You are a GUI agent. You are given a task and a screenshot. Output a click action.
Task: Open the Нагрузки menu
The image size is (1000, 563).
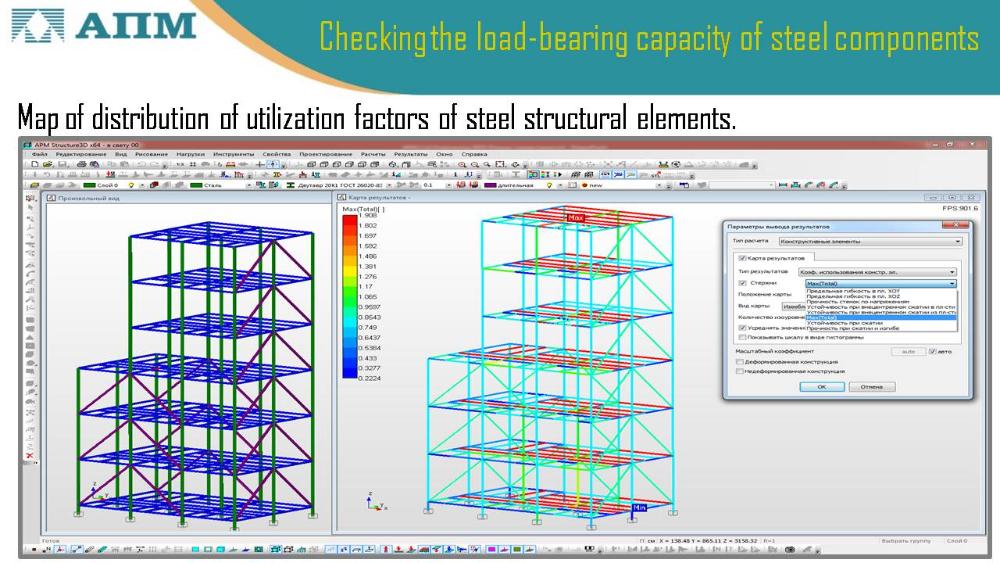tap(190, 154)
